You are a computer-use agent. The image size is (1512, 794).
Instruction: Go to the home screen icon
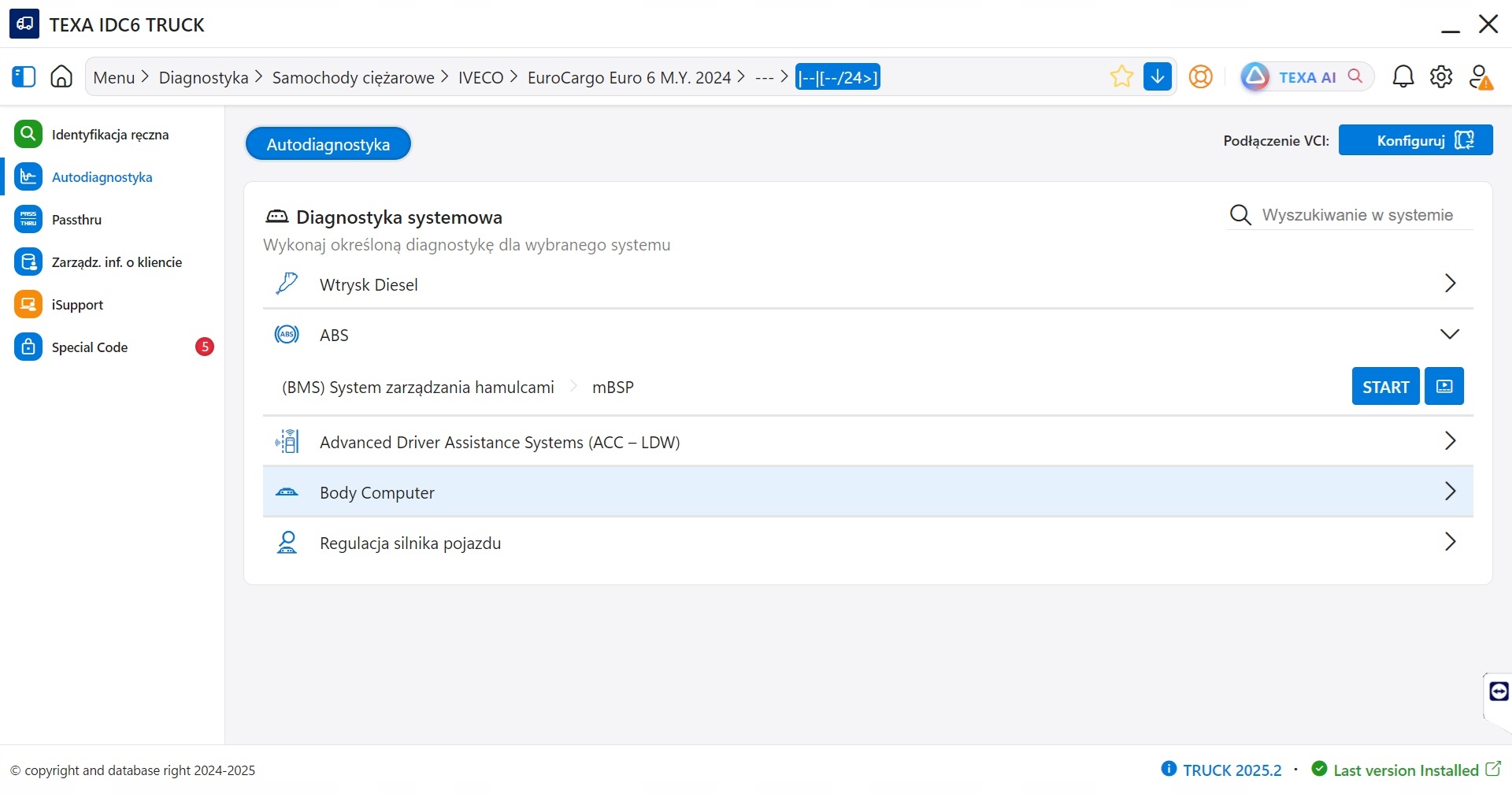(x=61, y=76)
